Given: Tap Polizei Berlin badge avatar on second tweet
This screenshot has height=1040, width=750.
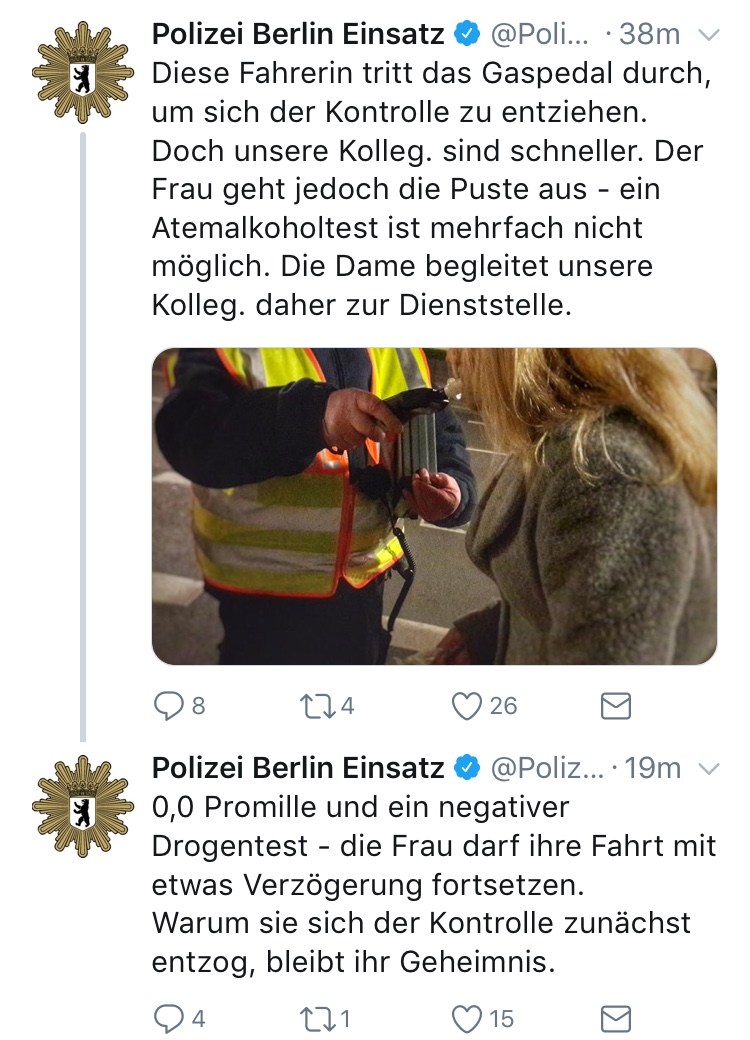Looking at the screenshot, I should point(82,802).
